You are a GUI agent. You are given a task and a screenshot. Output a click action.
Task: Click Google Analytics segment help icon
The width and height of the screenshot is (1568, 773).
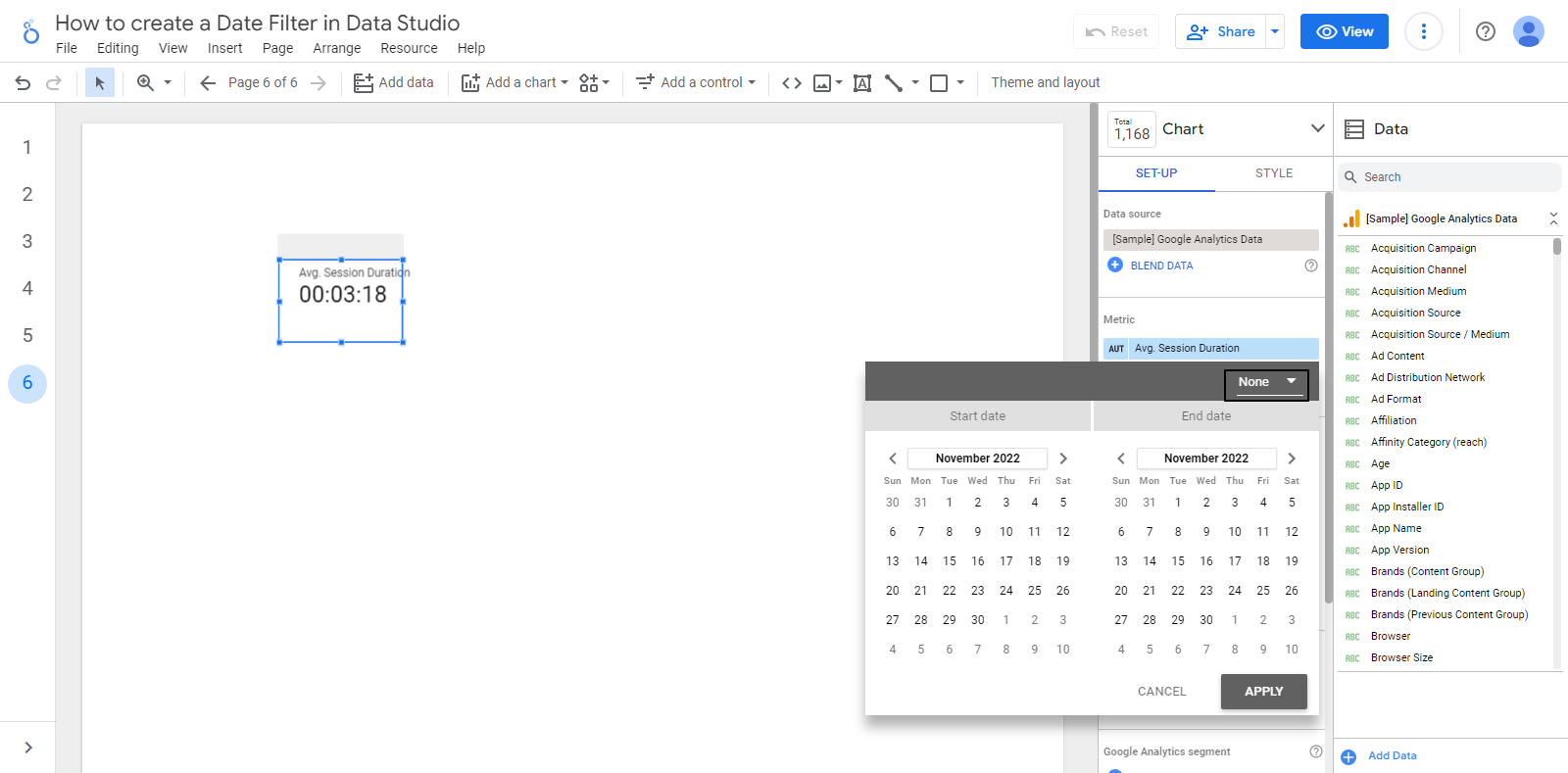point(1316,751)
